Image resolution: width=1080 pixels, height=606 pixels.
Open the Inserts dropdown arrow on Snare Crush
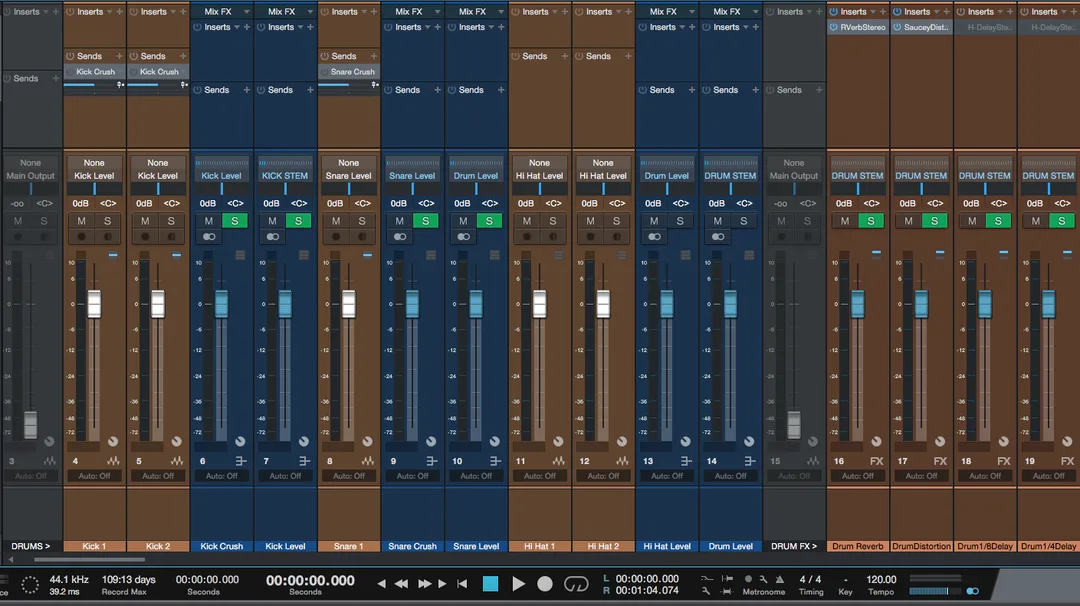[x=428, y=27]
